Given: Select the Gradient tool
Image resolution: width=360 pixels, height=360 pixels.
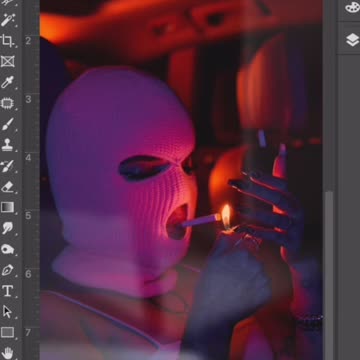Looking at the screenshot, I should [7, 207].
